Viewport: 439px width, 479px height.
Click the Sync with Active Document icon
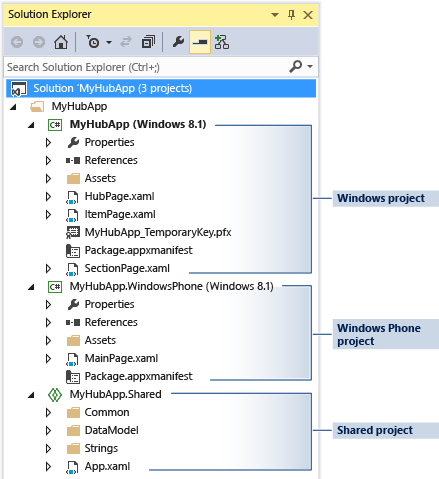pos(126,42)
